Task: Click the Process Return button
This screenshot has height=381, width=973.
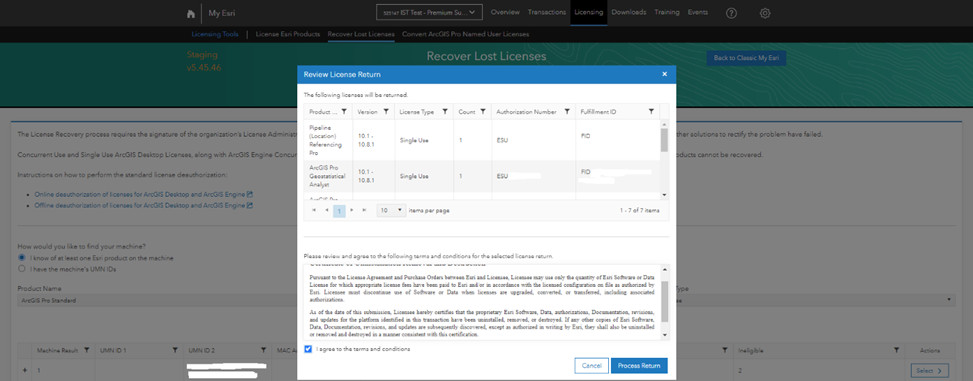Action: click(x=639, y=366)
